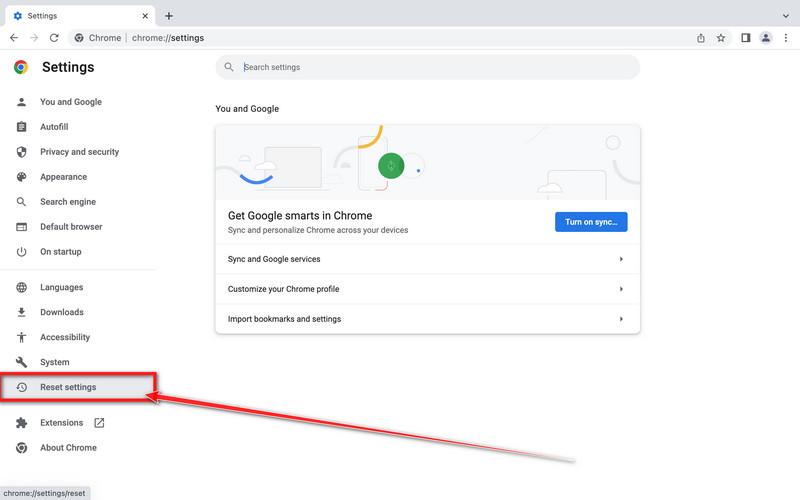
Task: Open new tab with plus button
Action: tap(169, 16)
